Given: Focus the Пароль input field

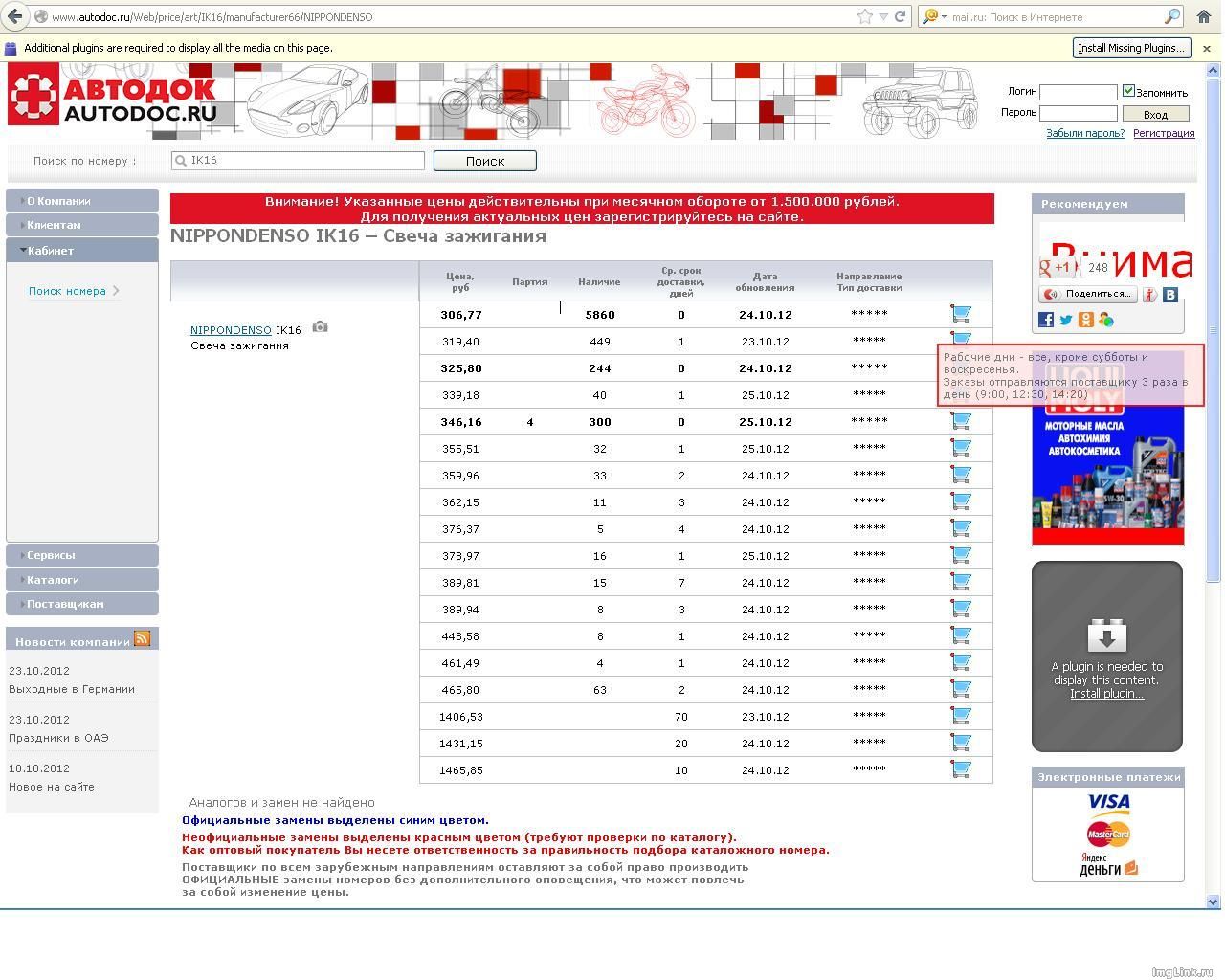Looking at the screenshot, I should (1079, 113).
